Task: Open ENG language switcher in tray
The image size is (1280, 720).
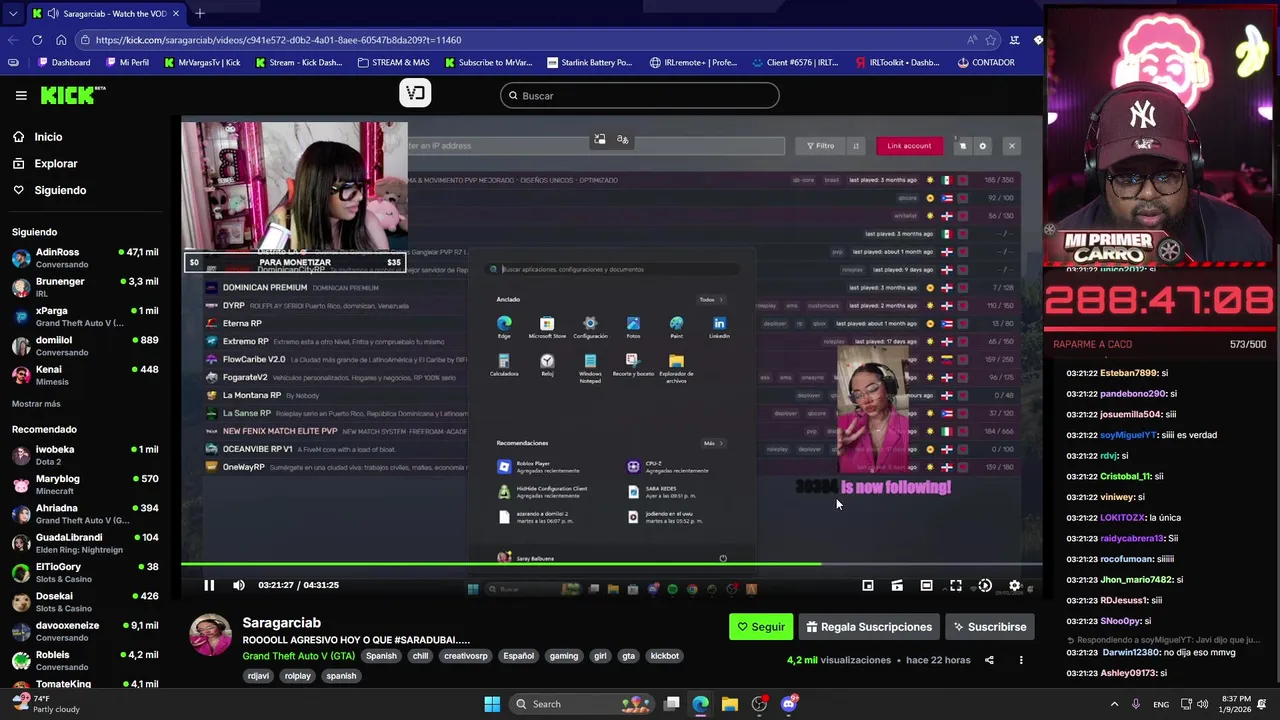Action: (1161, 704)
